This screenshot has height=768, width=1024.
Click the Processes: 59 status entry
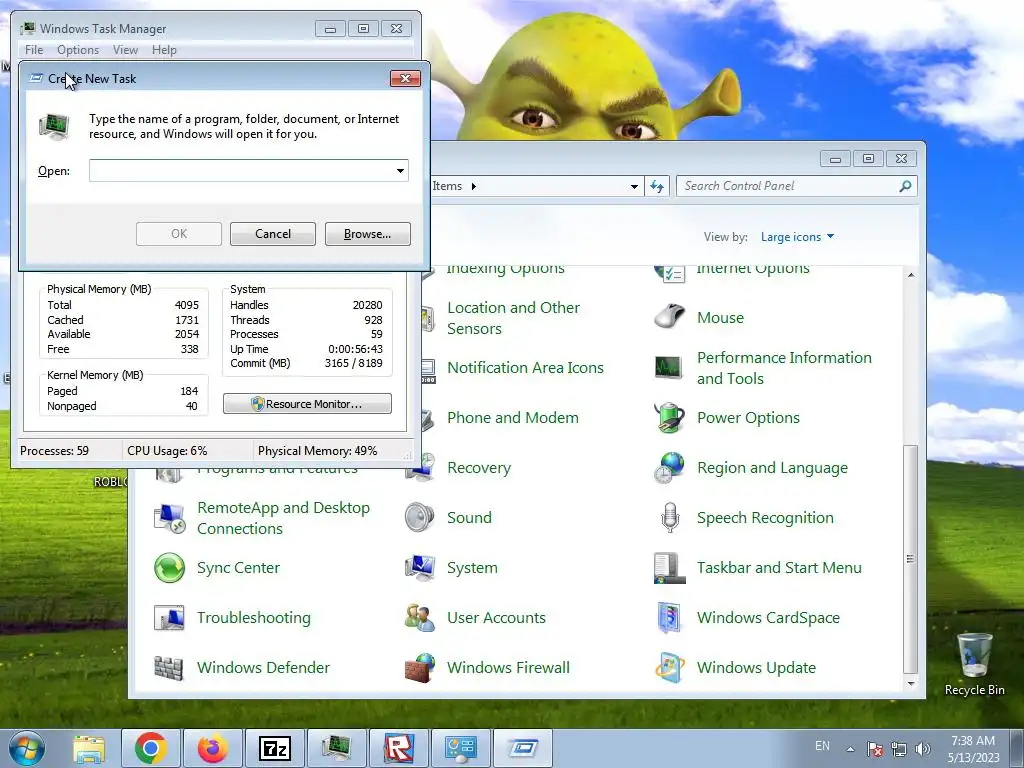click(54, 451)
